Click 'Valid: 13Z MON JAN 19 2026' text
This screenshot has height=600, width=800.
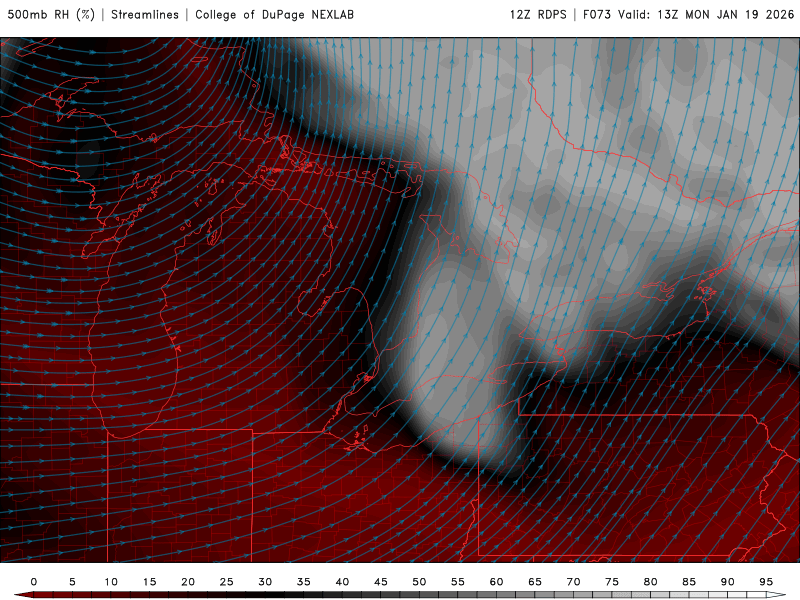pos(706,15)
